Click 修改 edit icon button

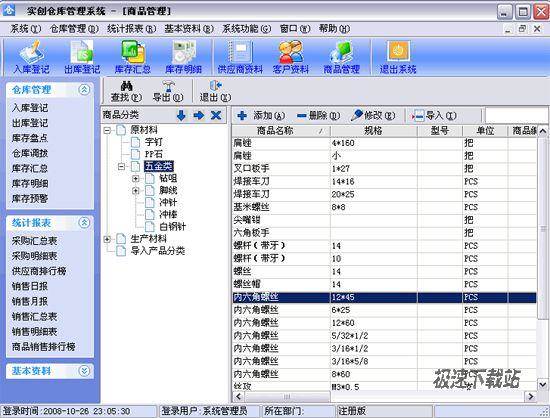coord(373,115)
